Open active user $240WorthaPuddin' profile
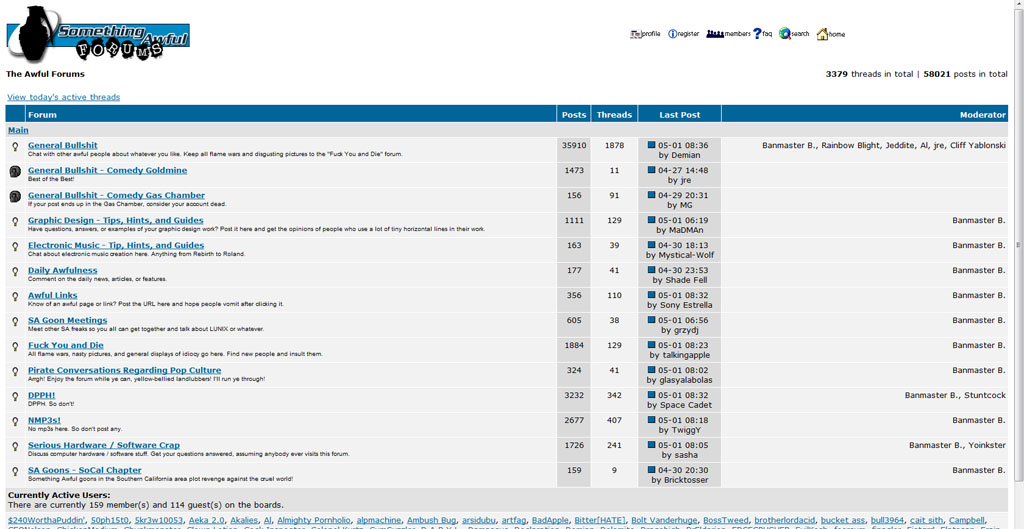 click(46, 519)
